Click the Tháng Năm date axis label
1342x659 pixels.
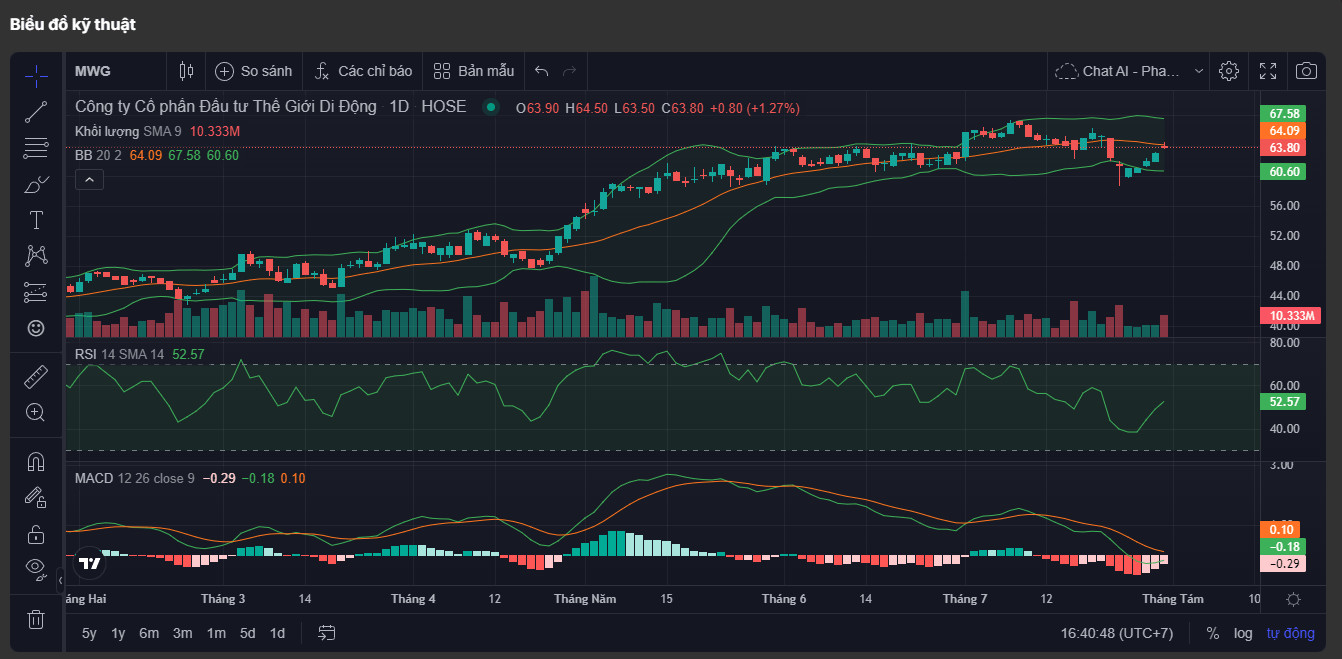[x=585, y=599]
